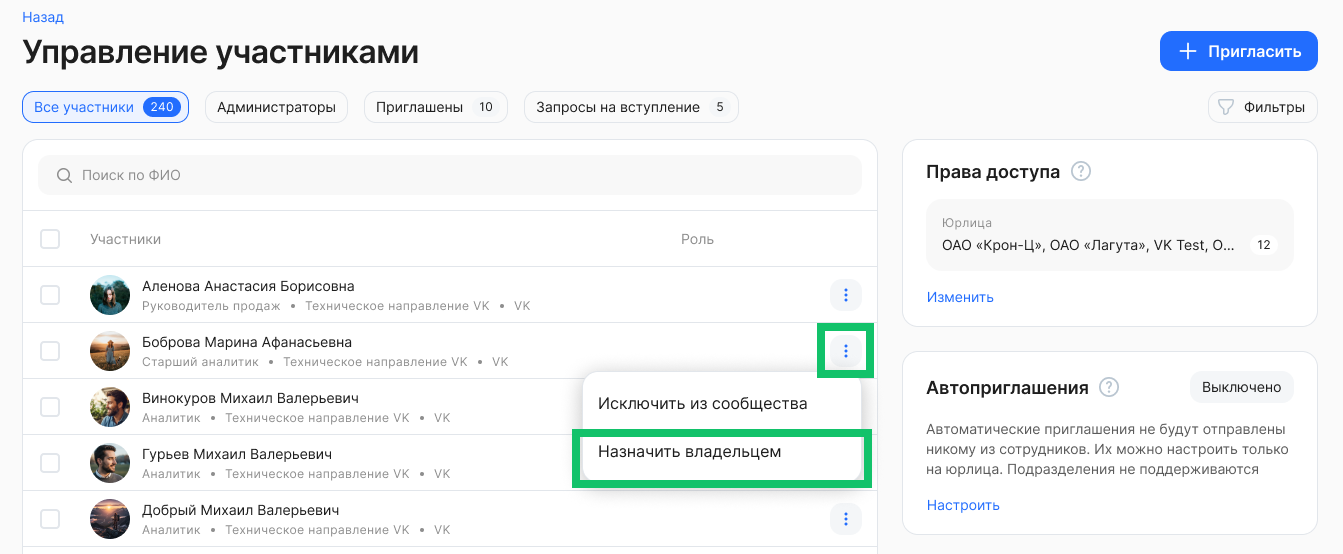1343x554 pixels.
Task: Click avatar of Аленова Анастасия Борисовна
Action: (x=110, y=295)
